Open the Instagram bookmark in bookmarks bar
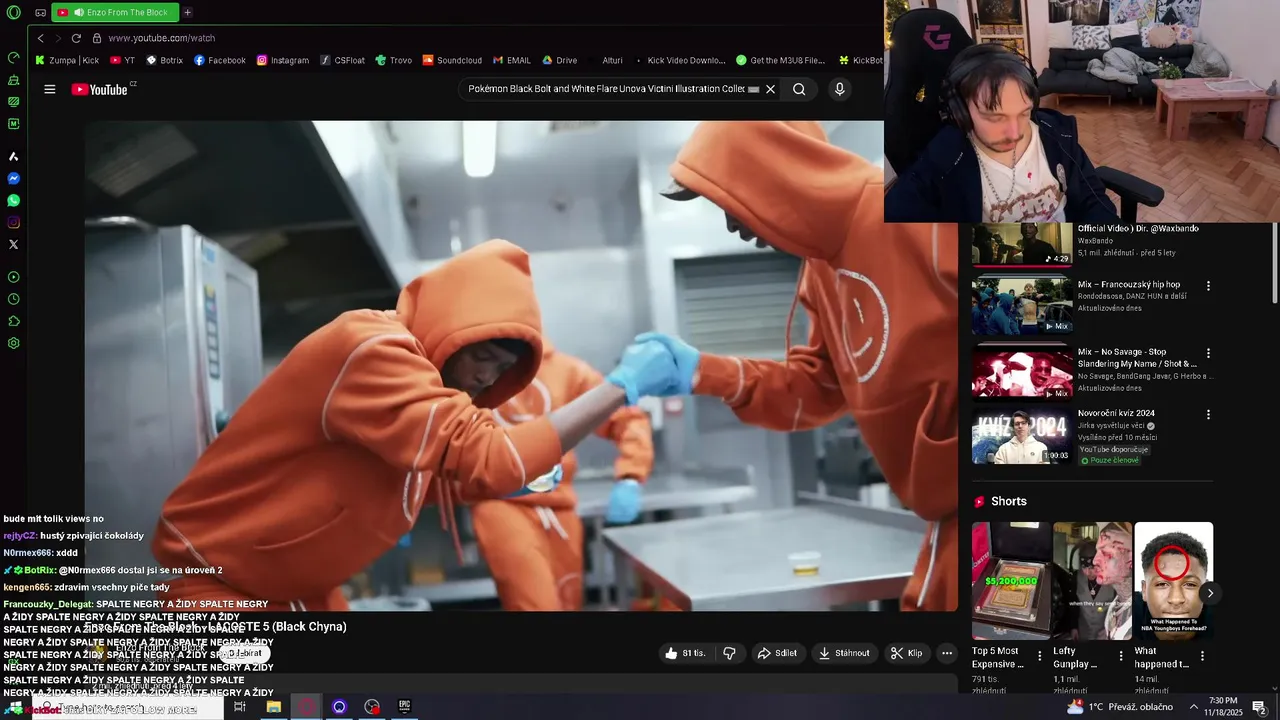Screen dimensions: 1280x720 click(x=283, y=60)
